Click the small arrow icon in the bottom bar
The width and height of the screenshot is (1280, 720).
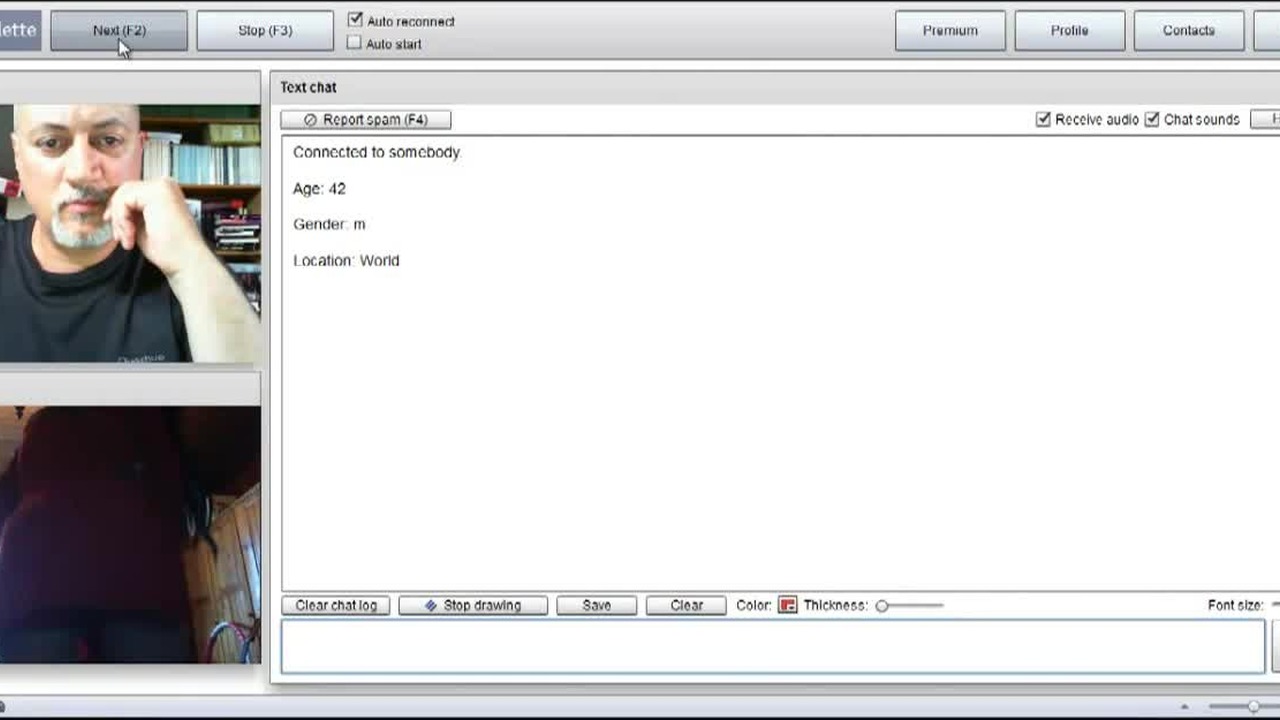tap(1185, 707)
